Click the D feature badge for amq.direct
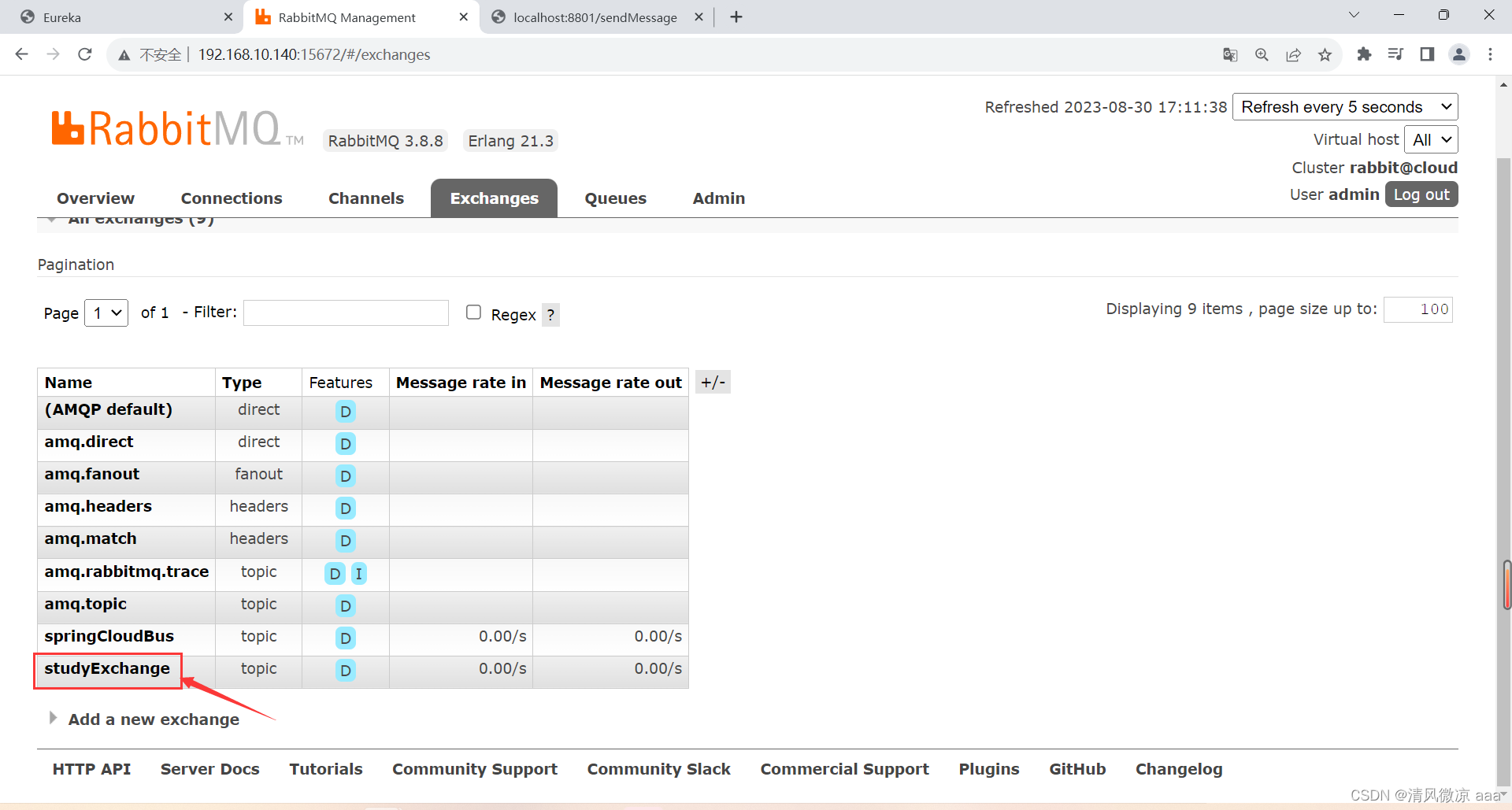Image resolution: width=1512 pixels, height=810 pixels. [x=345, y=444]
